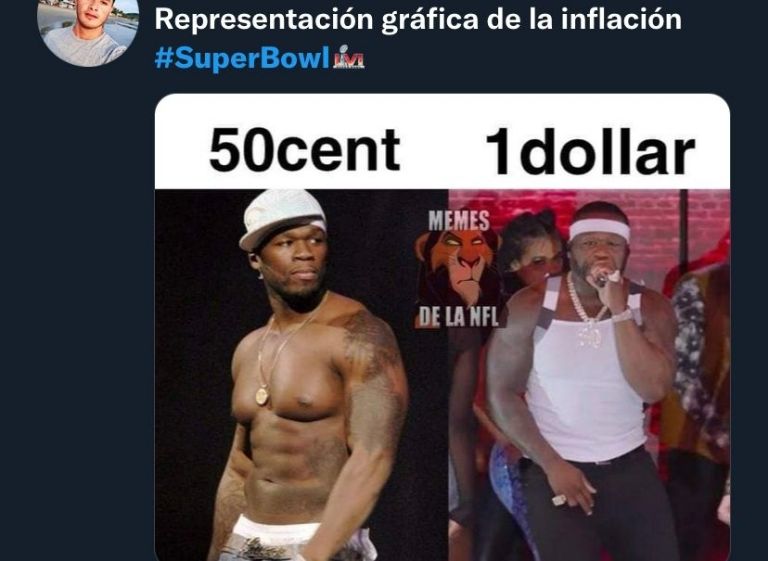The height and width of the screenshot is (561, 768).
Task: Click the white cap on left man
Action: [281, 217]
